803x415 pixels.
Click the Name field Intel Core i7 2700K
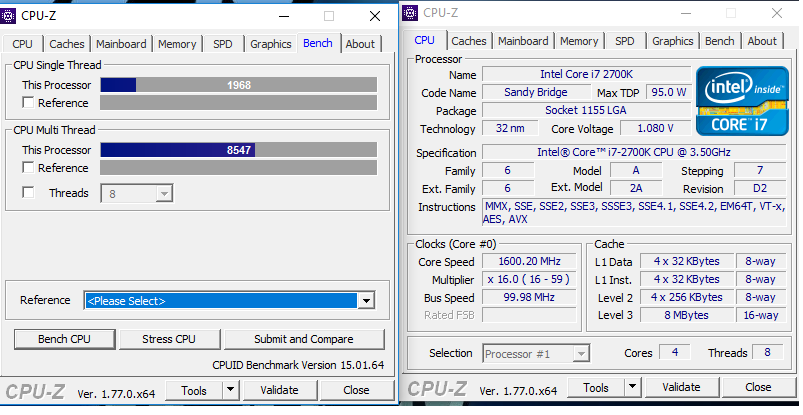click(x=586, y=74)
